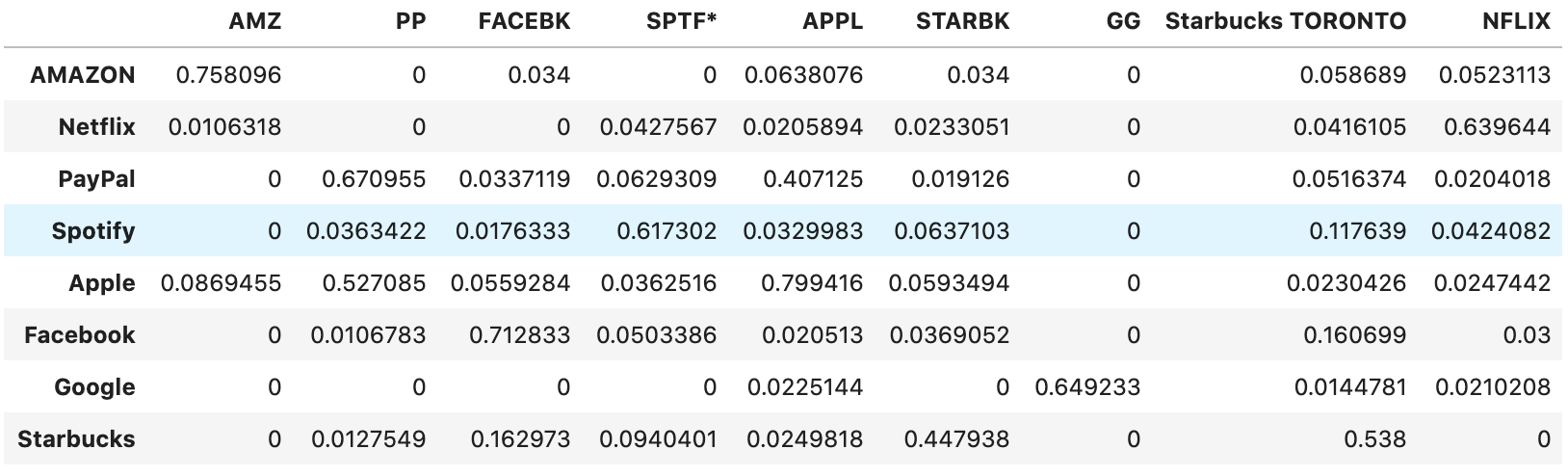Select the Apple row label
The width and height of the screenshot is (1568, 476).
(102, 283)
